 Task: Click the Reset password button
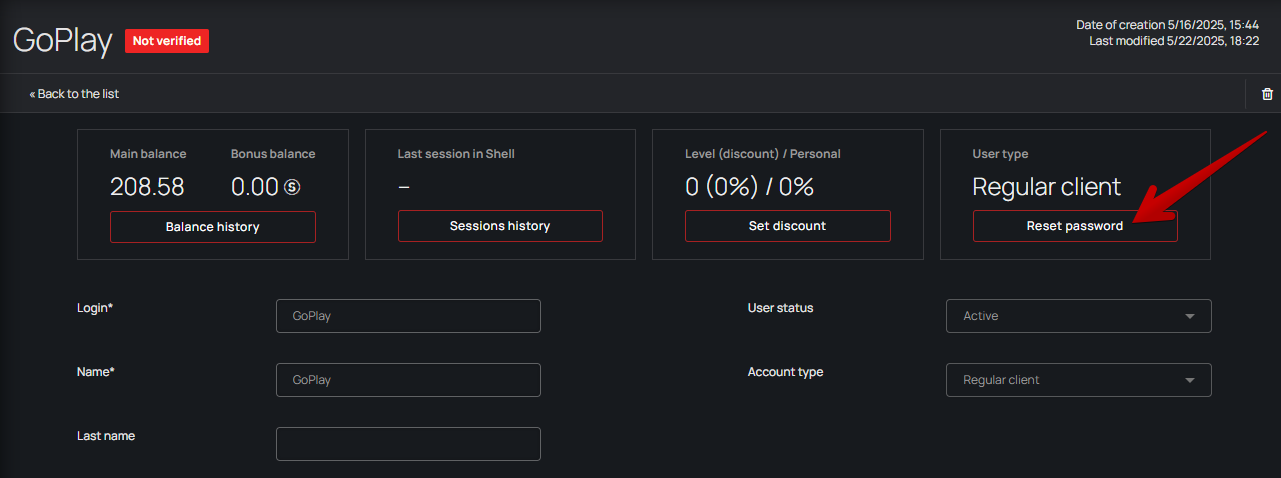[x=1074, y=226]
